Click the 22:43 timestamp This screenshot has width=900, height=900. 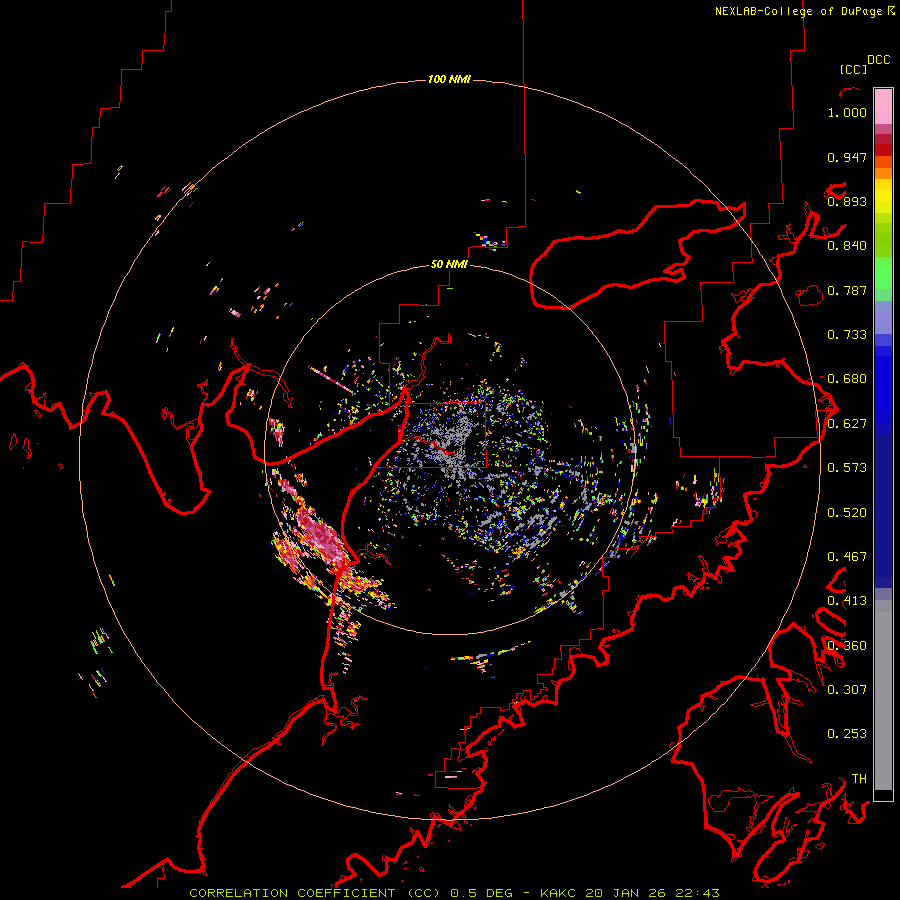click(x=699, y=893)
